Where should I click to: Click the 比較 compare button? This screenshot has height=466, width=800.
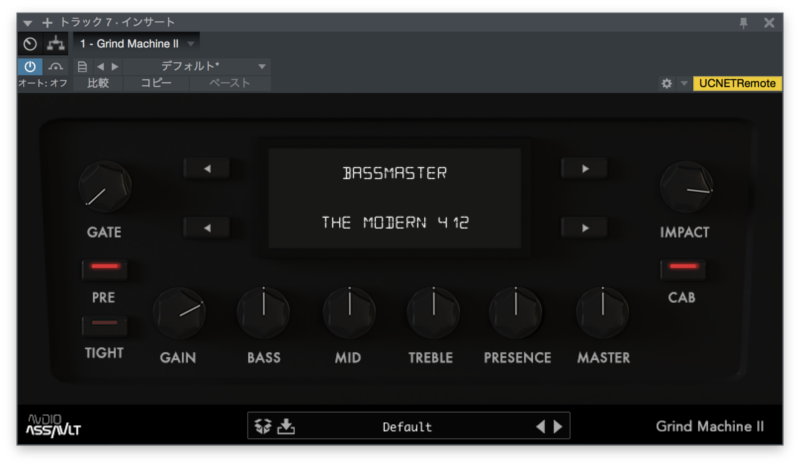pyautogui.click(x=98, y=83)
